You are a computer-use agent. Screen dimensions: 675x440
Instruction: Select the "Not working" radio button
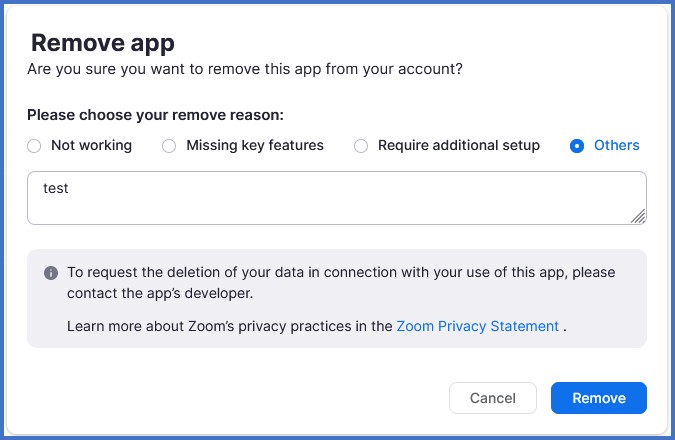34,146
